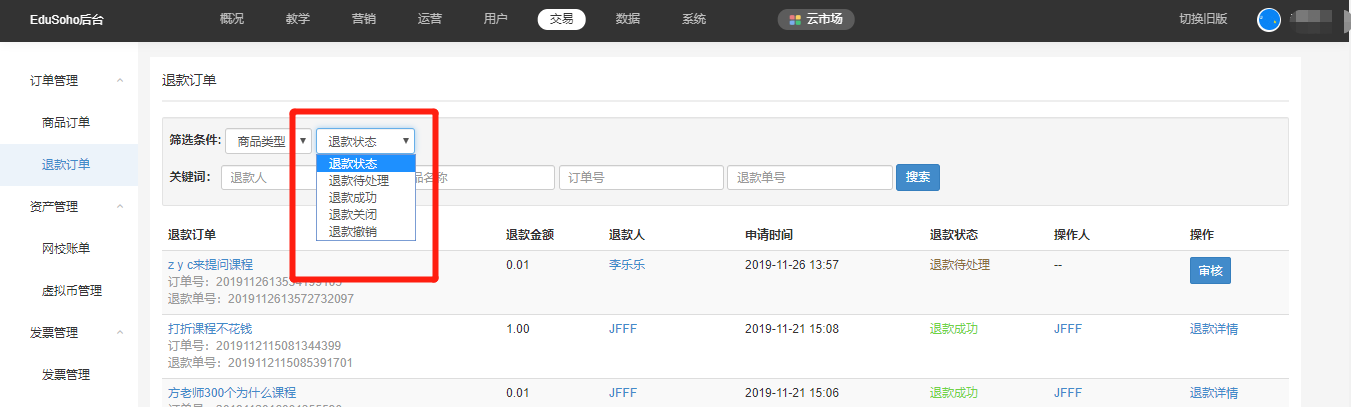Switch to old version via 切换旧版
This screenshot has height=407, width=1351.
click(1203, 19)
